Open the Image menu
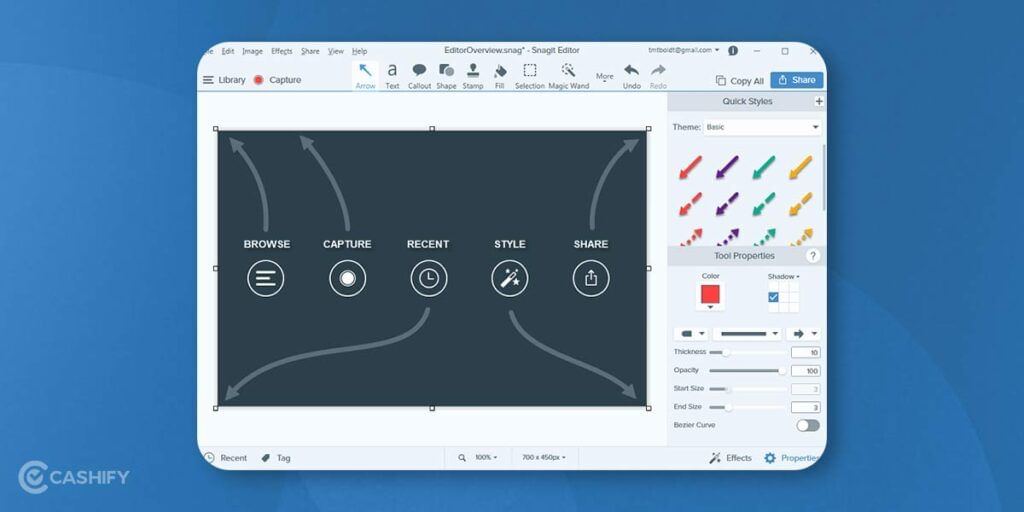1024x512 pixels. point(252,51)
